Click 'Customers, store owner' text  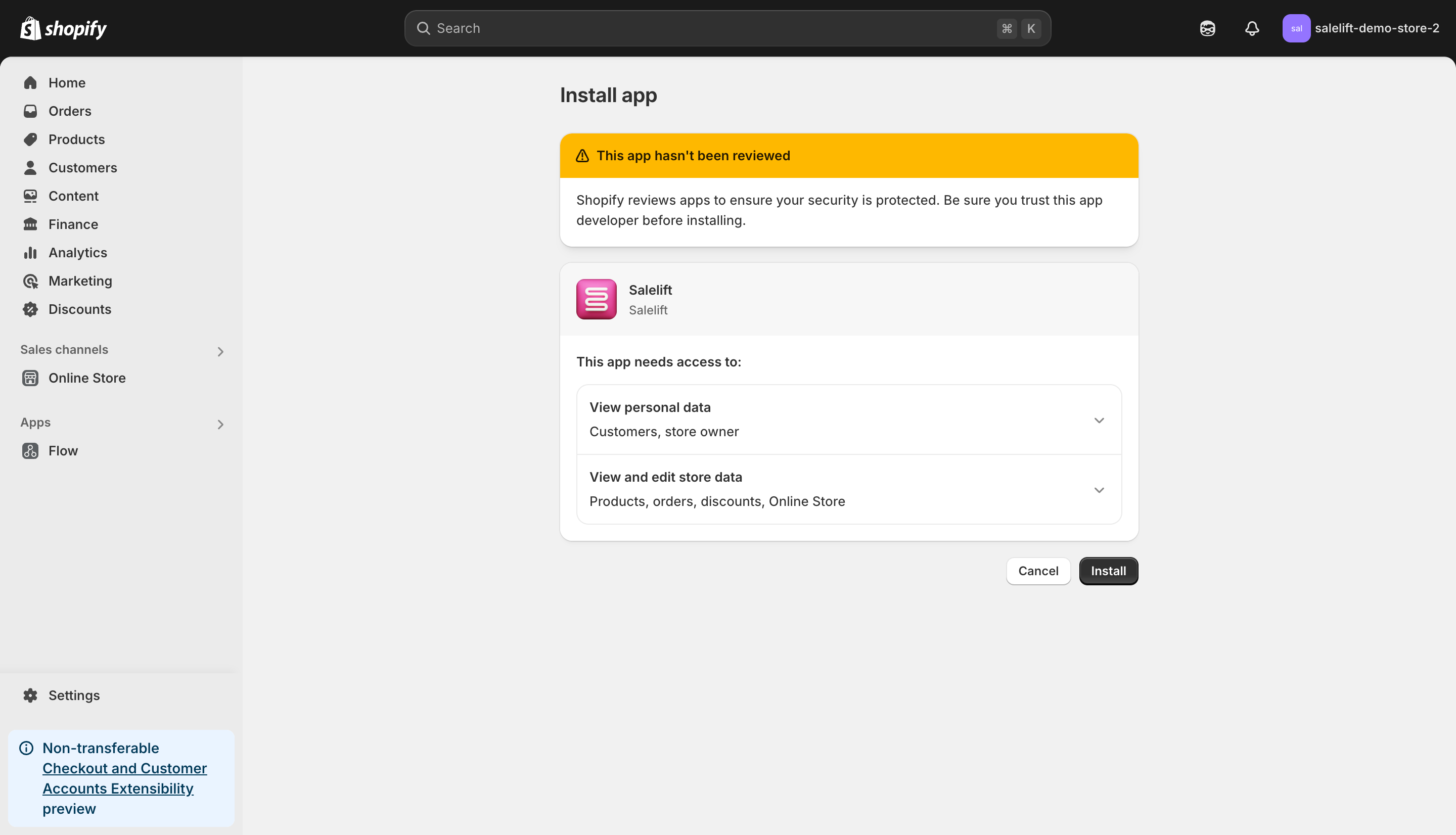(x=663, y=432)
